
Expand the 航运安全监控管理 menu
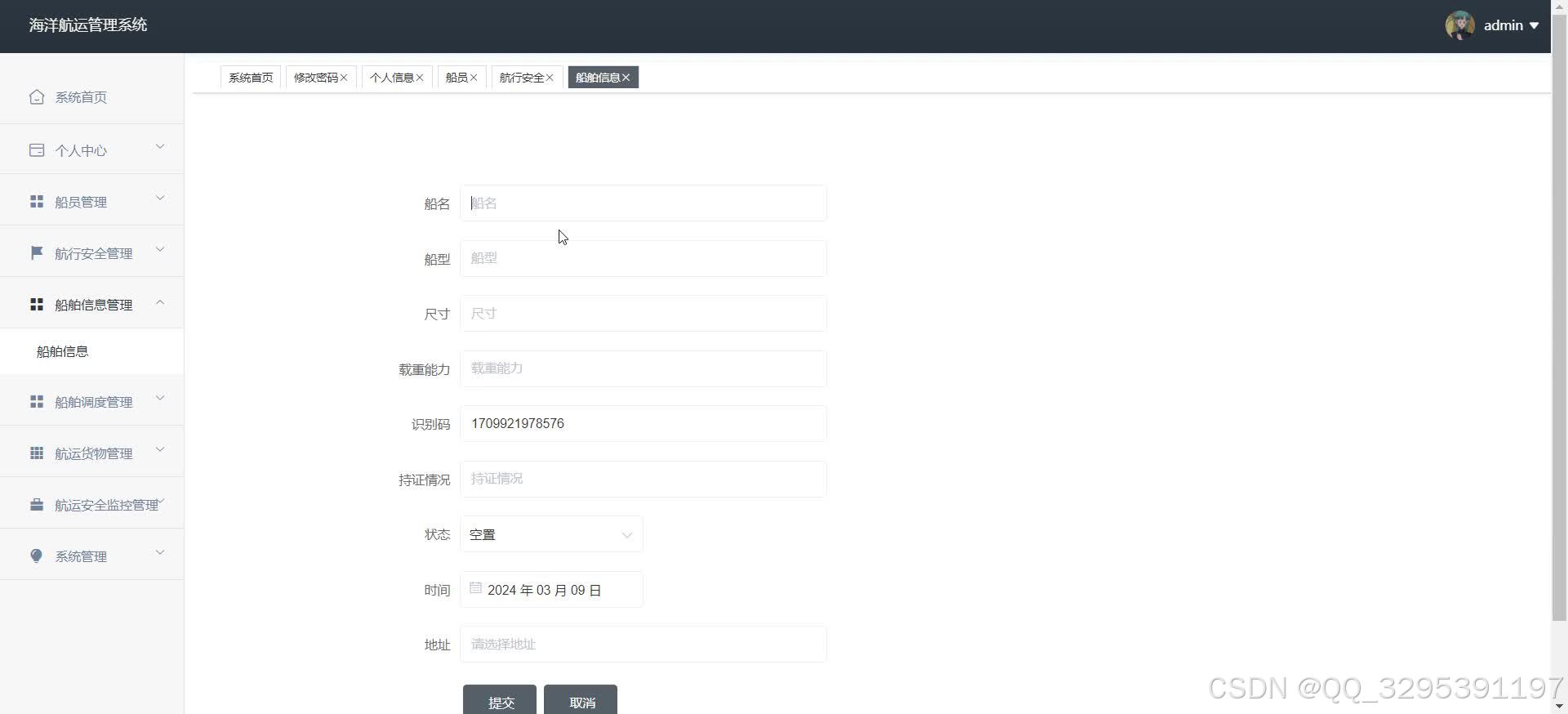click(162, 502)
